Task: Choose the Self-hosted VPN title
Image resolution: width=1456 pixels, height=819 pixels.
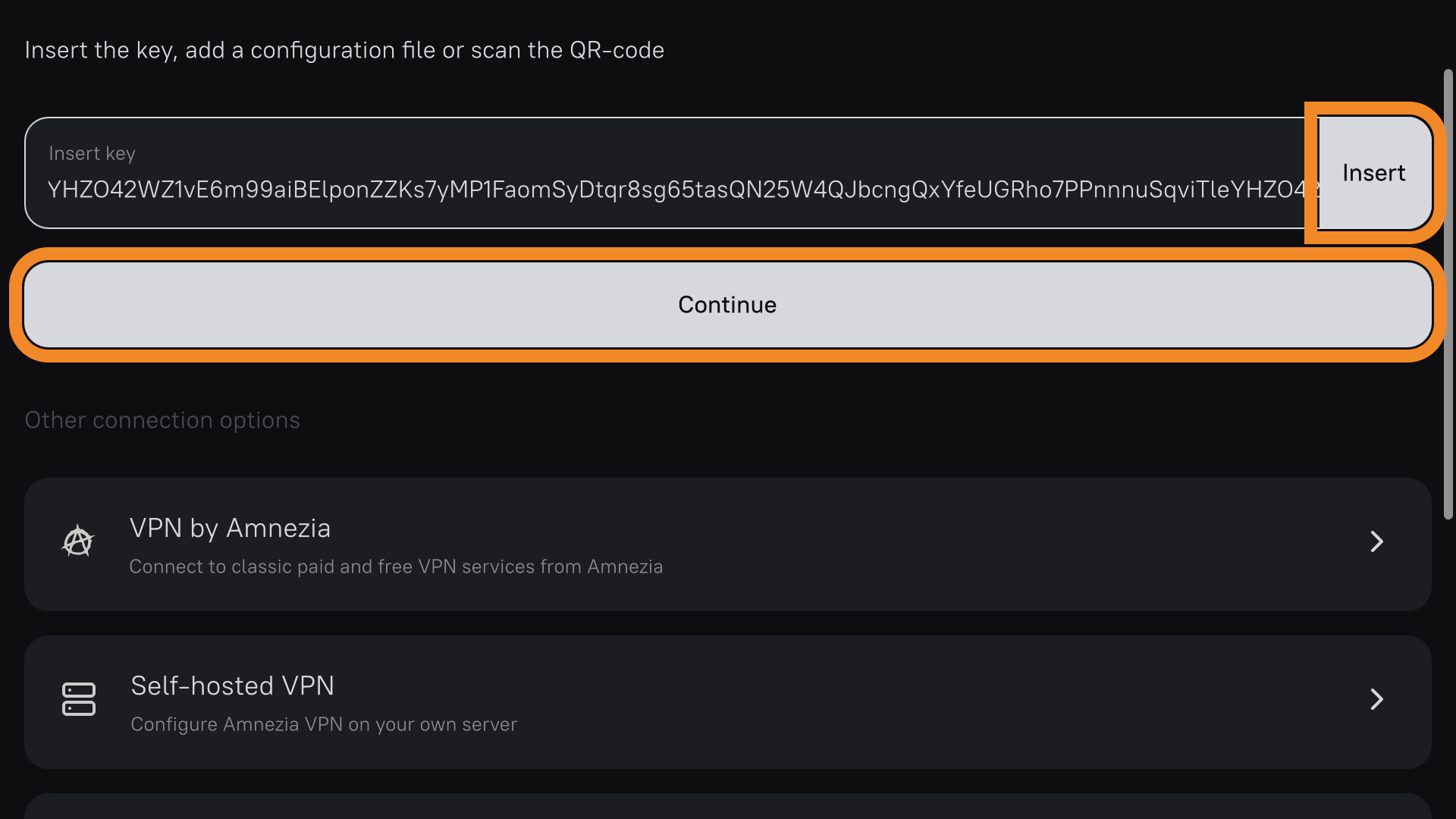Action: coord(232,686)
